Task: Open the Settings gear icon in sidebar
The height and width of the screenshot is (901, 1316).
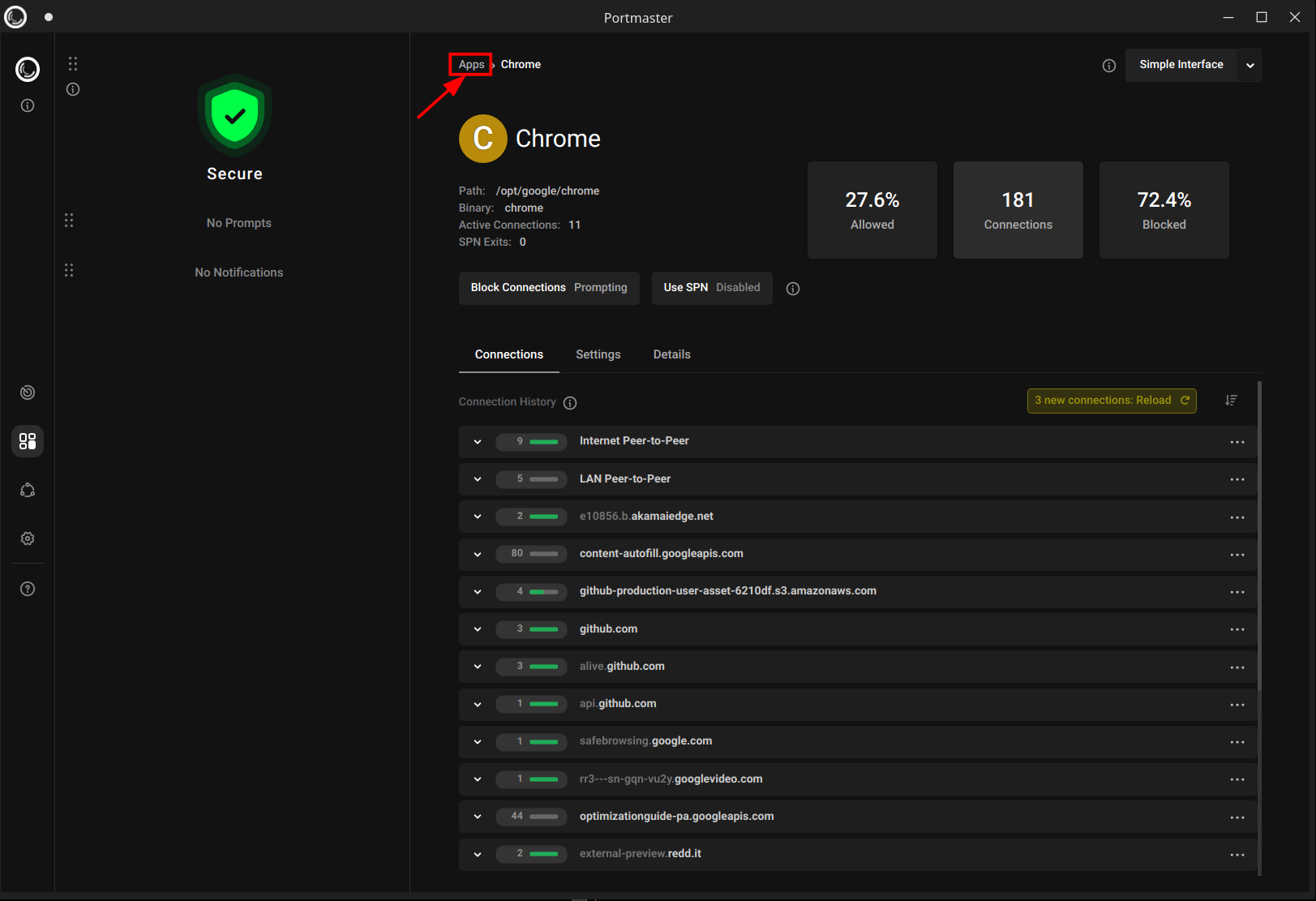Action: [x=28, y=538]
